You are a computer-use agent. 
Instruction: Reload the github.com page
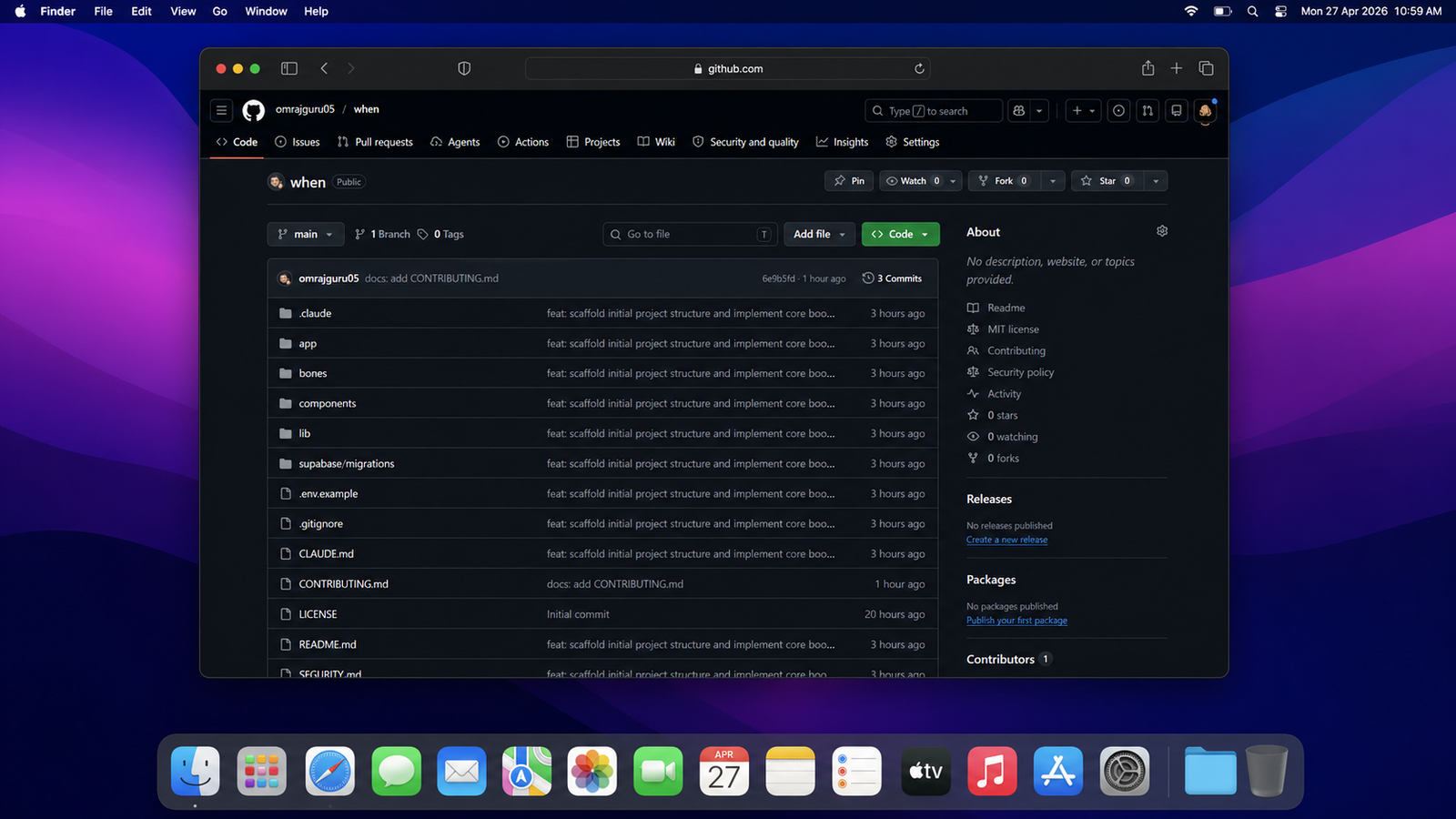pyautogui.click(x=919, y=68)
